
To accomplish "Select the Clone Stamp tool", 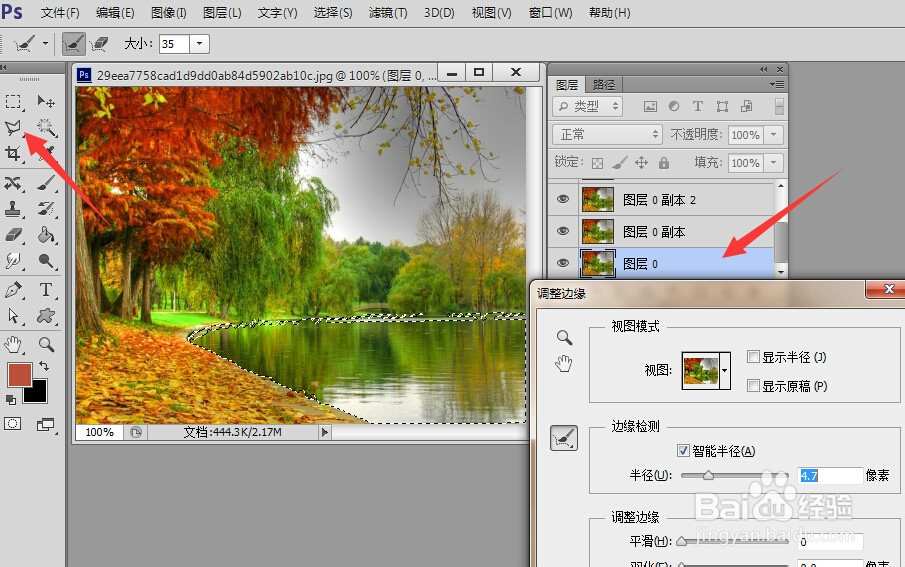I will [13, 209].
